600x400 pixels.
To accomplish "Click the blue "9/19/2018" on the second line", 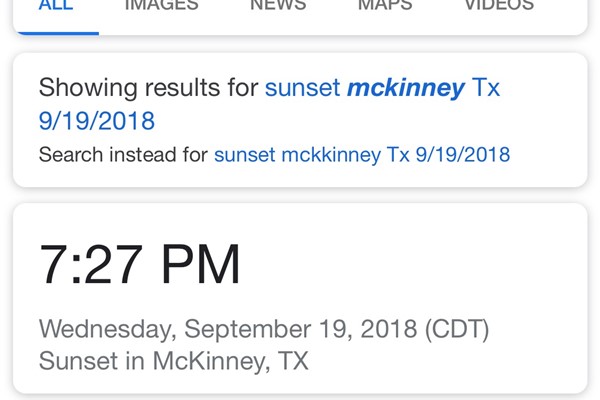I will (x=97, y=121).
